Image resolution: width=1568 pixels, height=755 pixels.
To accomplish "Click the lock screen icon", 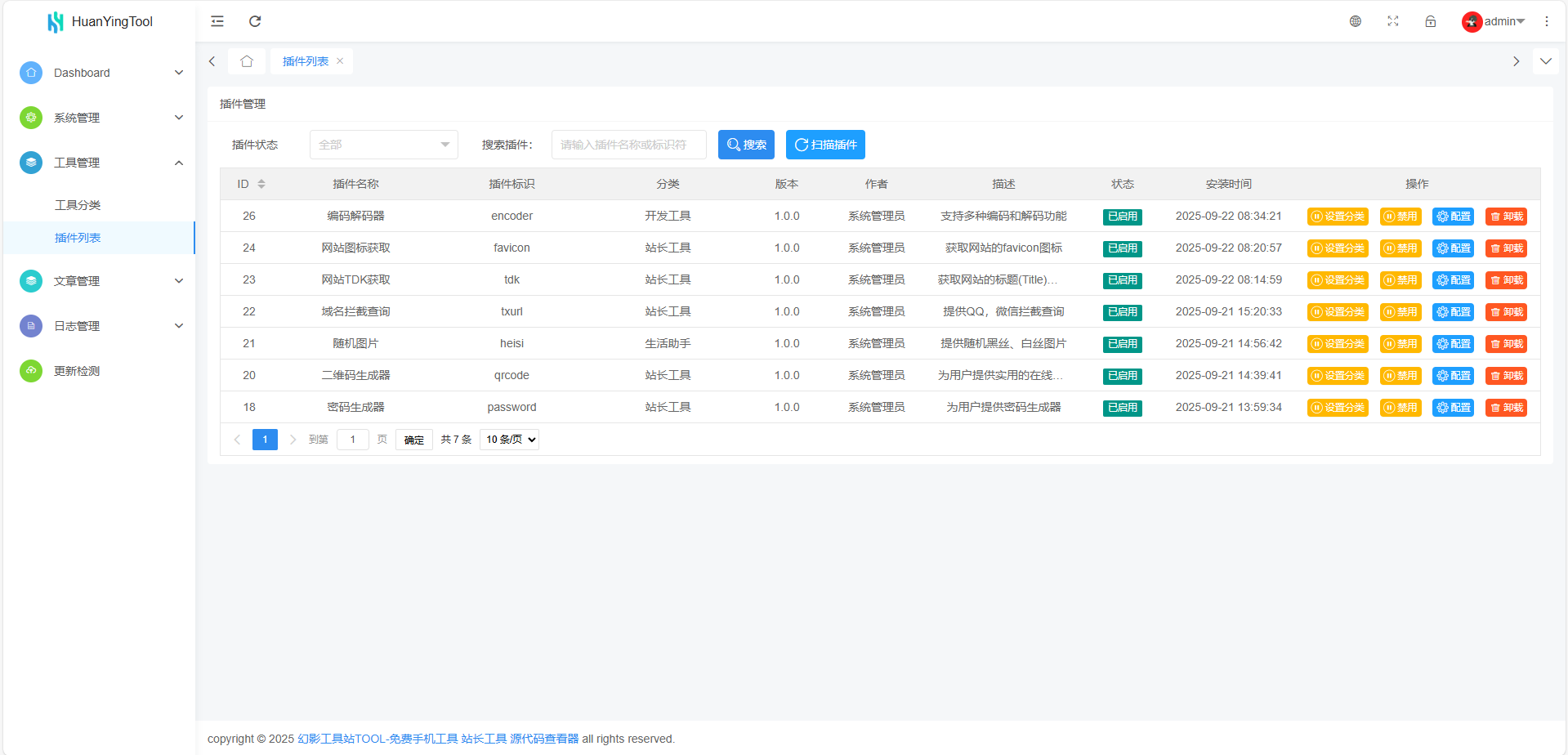I will tap(1430, 21).
